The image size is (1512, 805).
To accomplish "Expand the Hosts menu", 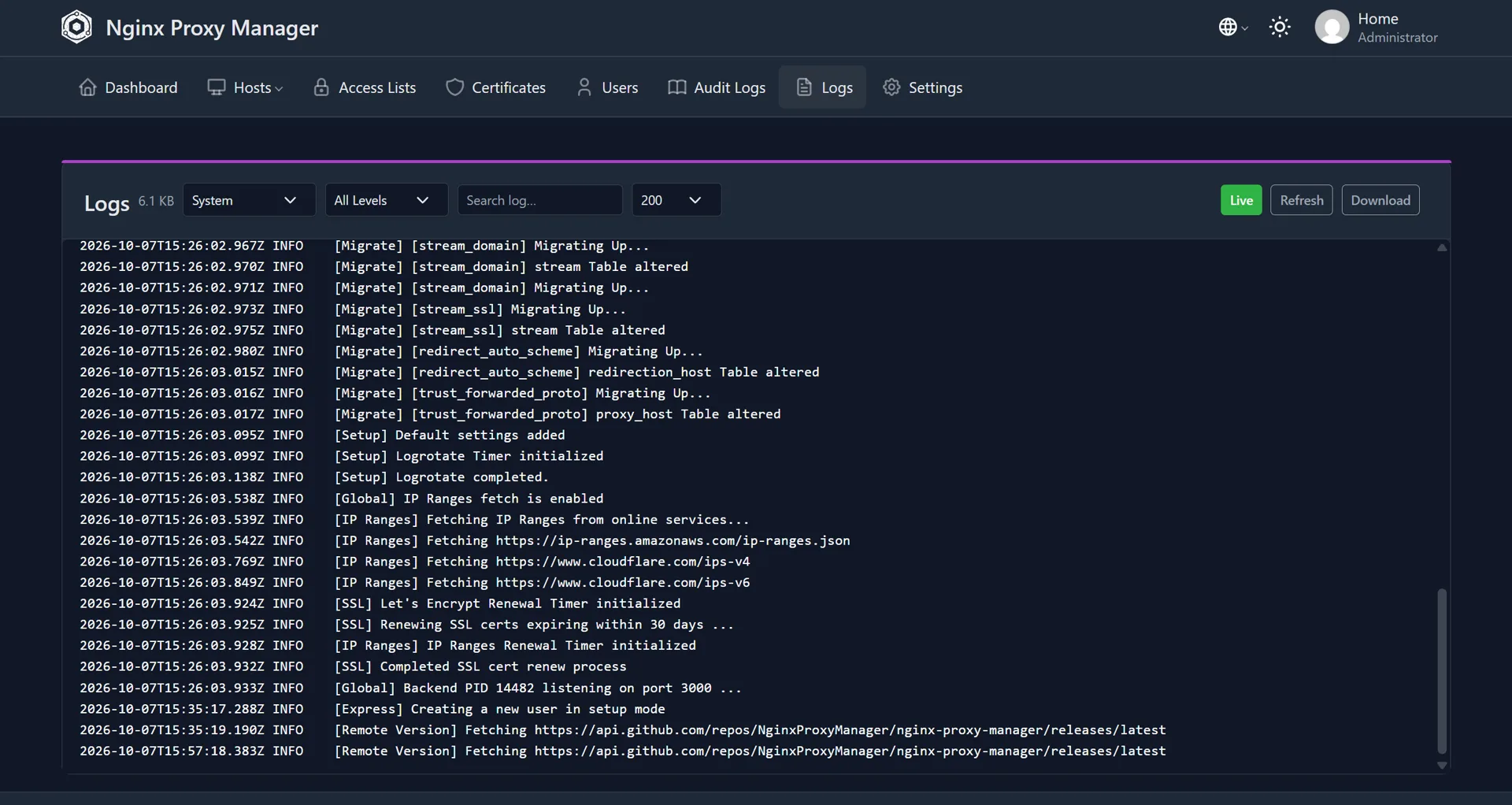I will pos(245,87).
